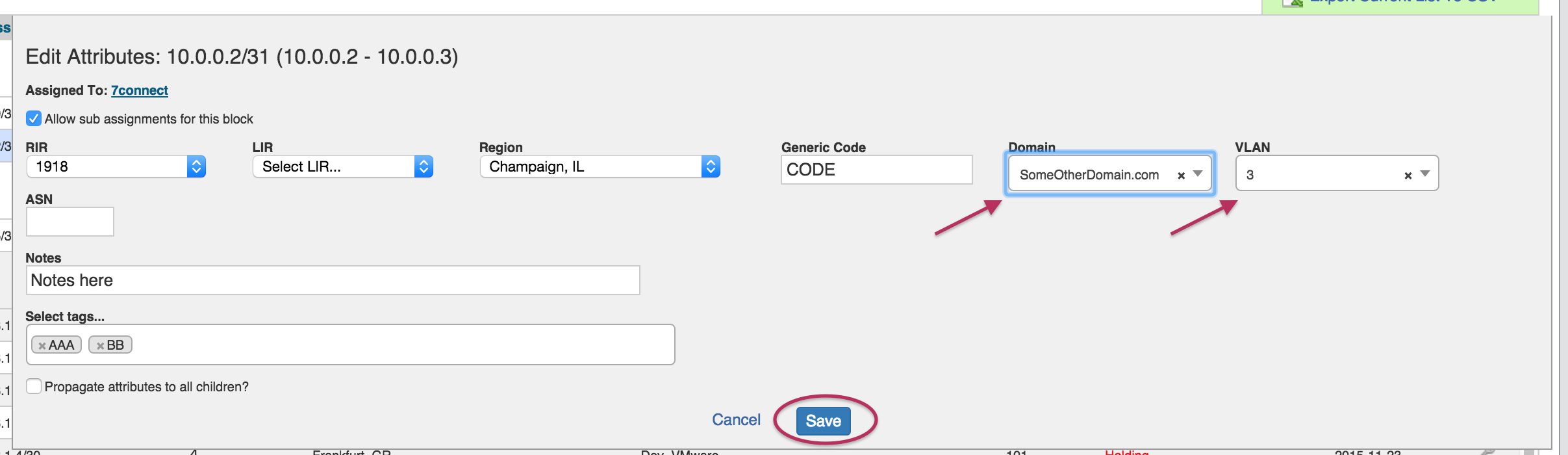The height and width of the screenshot is (455, 1568).
Task: Remove the AAA tag
Action: click(x=42, y=346)
